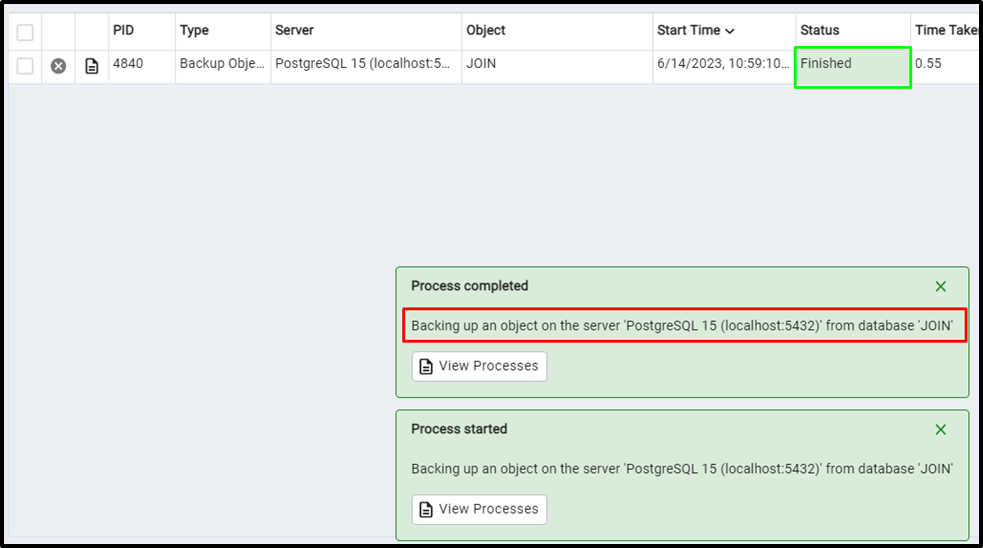Sort using the Start Time chevron
This screenshot has width=983, height=548.
click(x=730, y=31)
